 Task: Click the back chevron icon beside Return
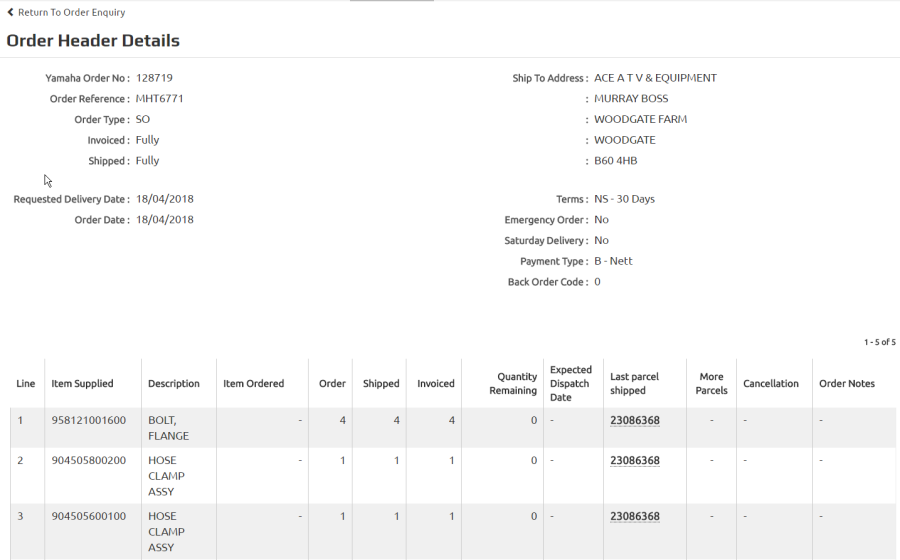(x=10, y=12)
